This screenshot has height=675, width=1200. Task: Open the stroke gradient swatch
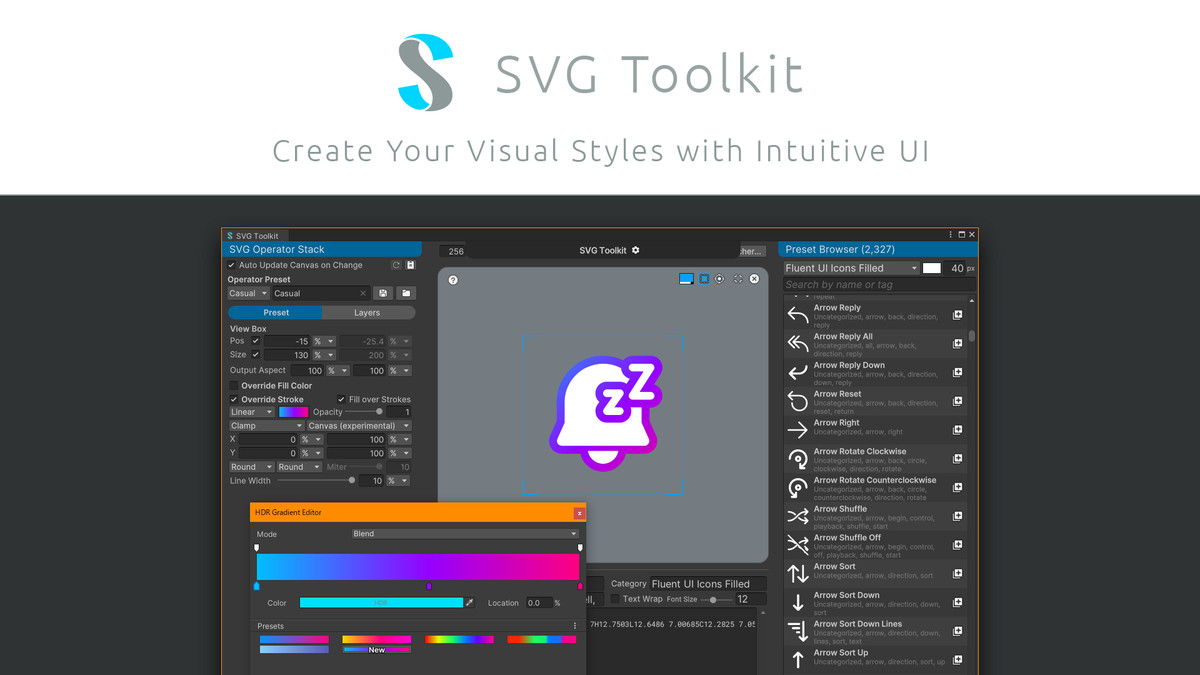[x=293, y=412]
